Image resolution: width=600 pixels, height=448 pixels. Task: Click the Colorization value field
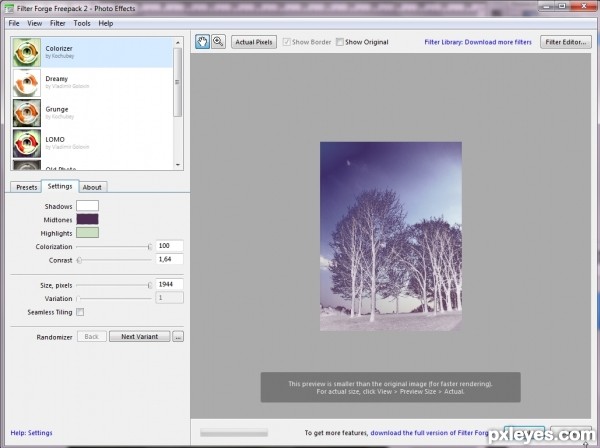click(170, 246)
